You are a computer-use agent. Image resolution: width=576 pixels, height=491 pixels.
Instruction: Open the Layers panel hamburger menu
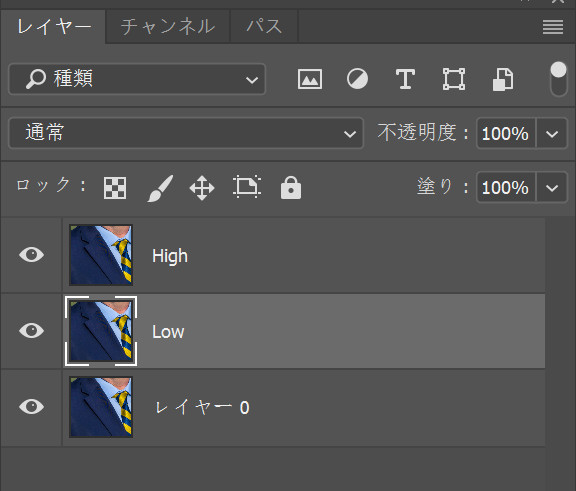coord(553,27)
